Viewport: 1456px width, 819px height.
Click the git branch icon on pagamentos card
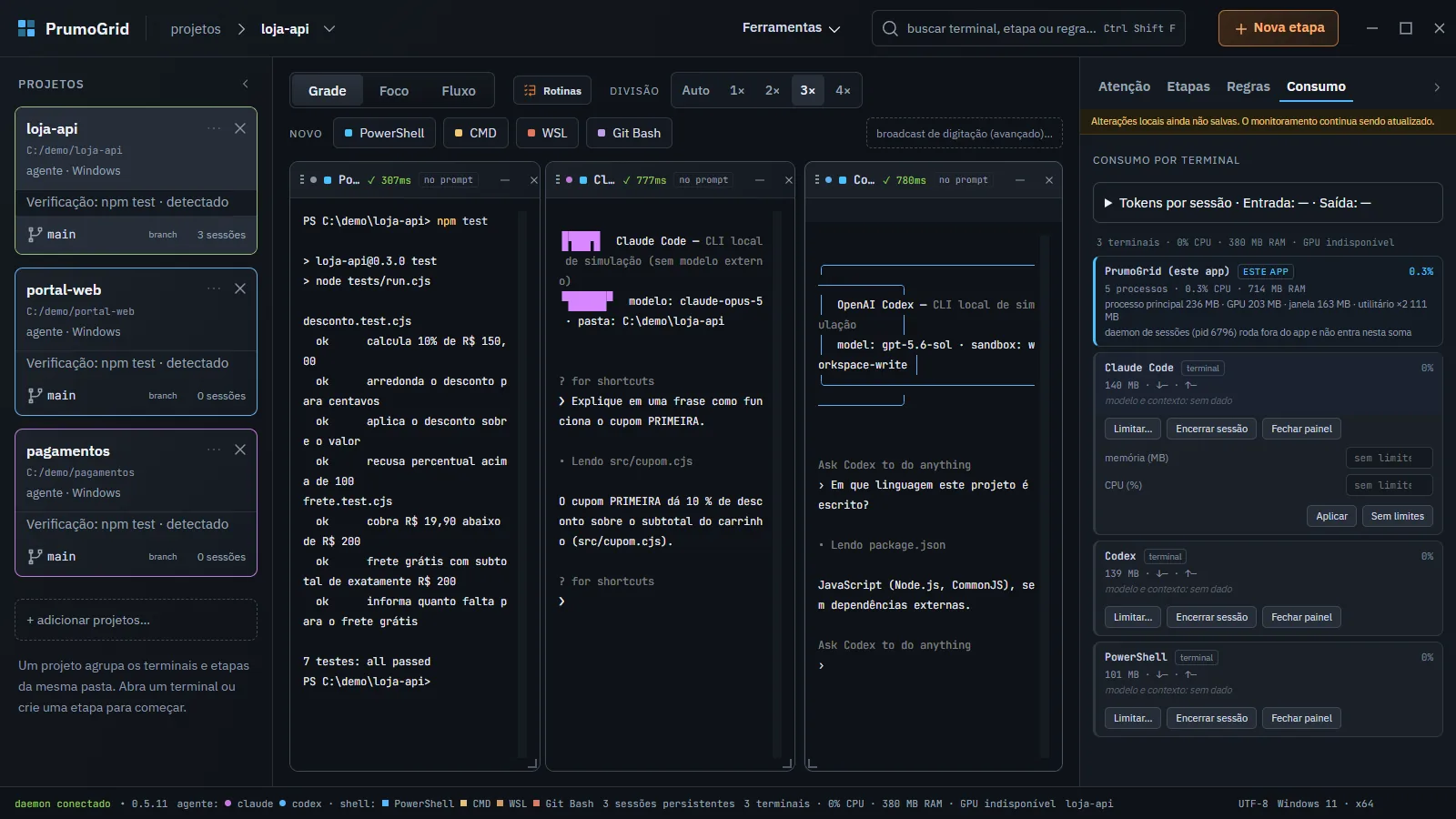[x=35, y=556]
